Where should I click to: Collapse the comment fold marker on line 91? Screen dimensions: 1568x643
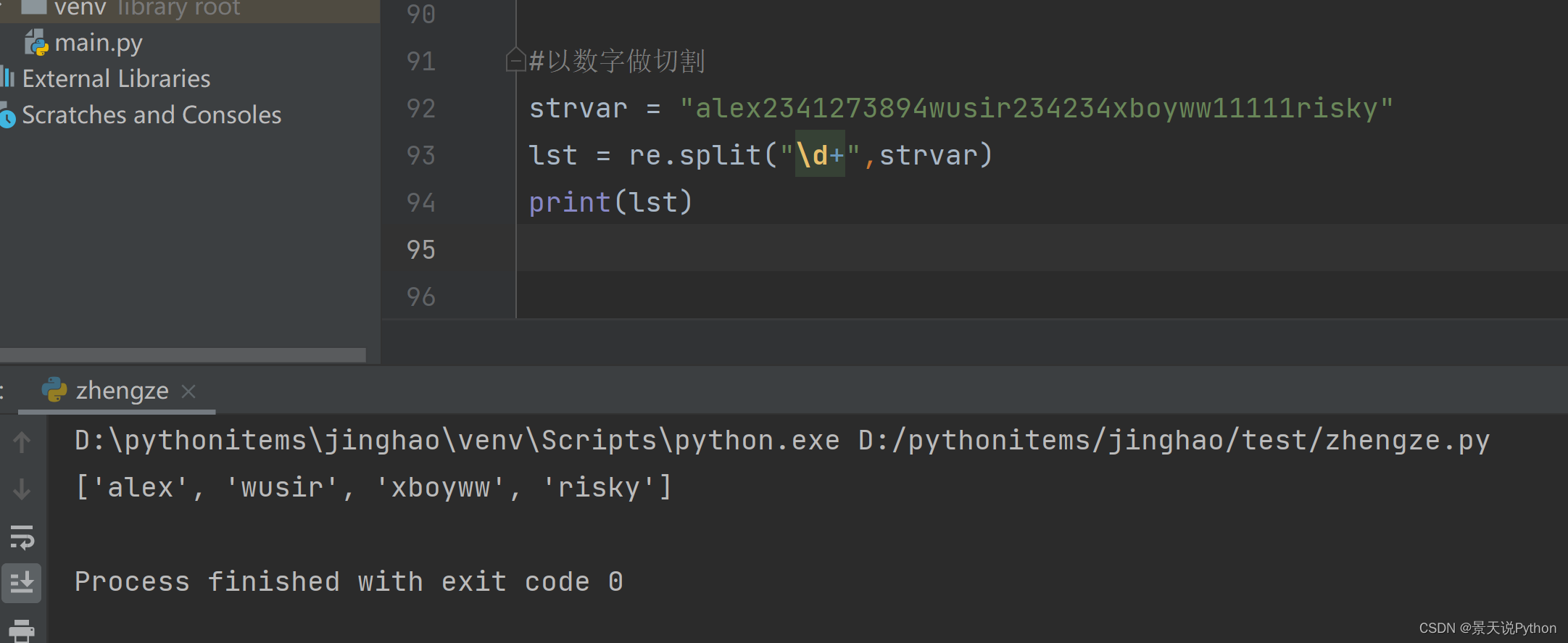[x=515, y=60]
